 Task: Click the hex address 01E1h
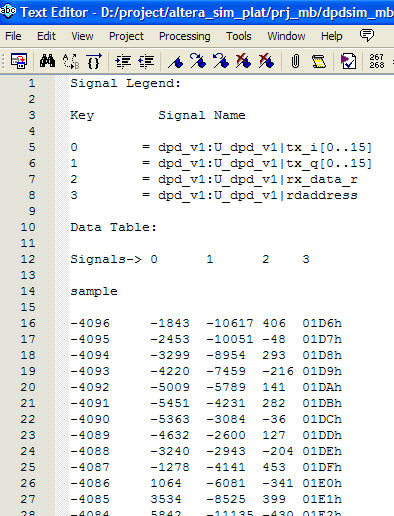click(x=322, y=499)
